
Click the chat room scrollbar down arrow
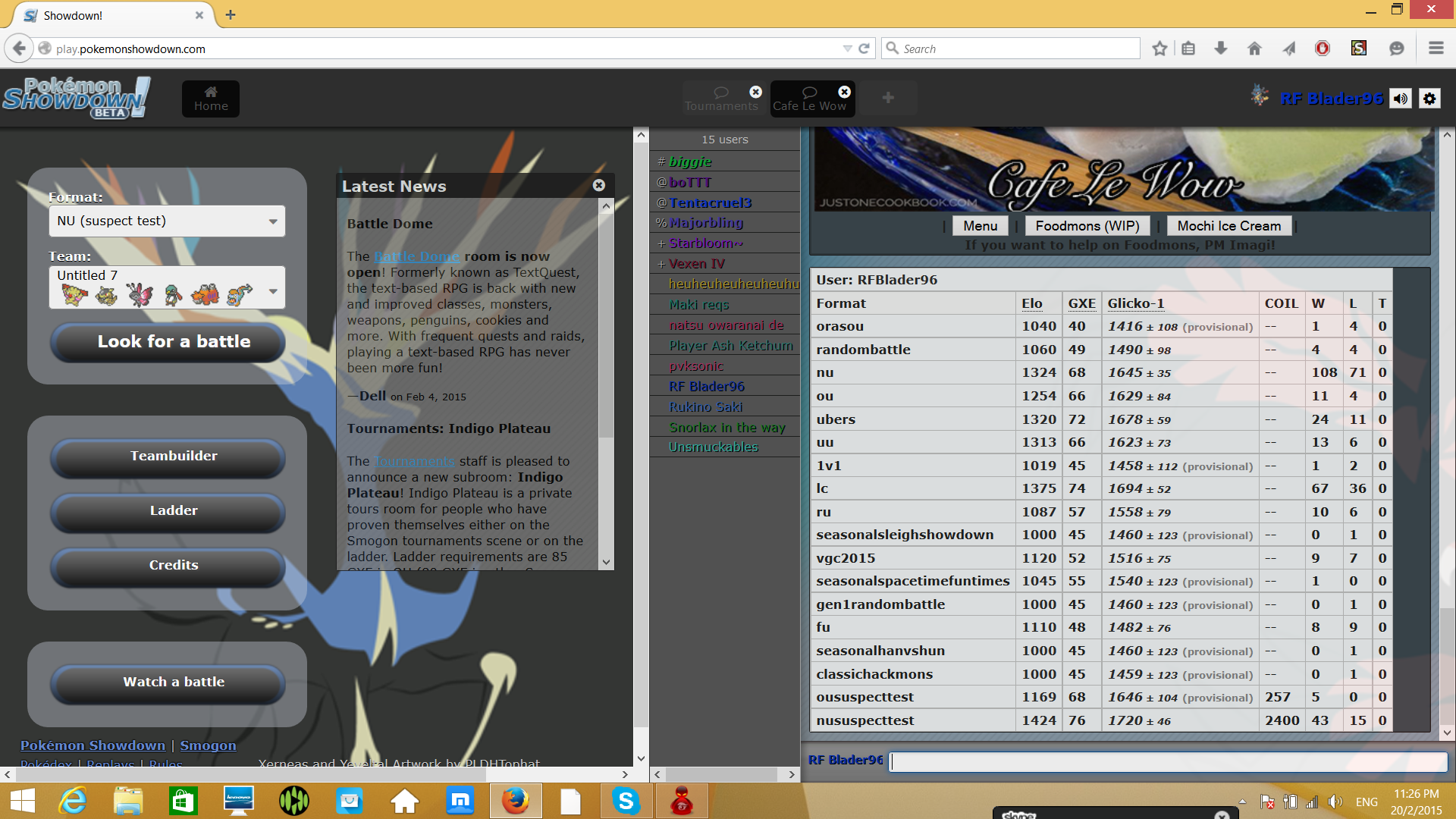point(1447,733)
